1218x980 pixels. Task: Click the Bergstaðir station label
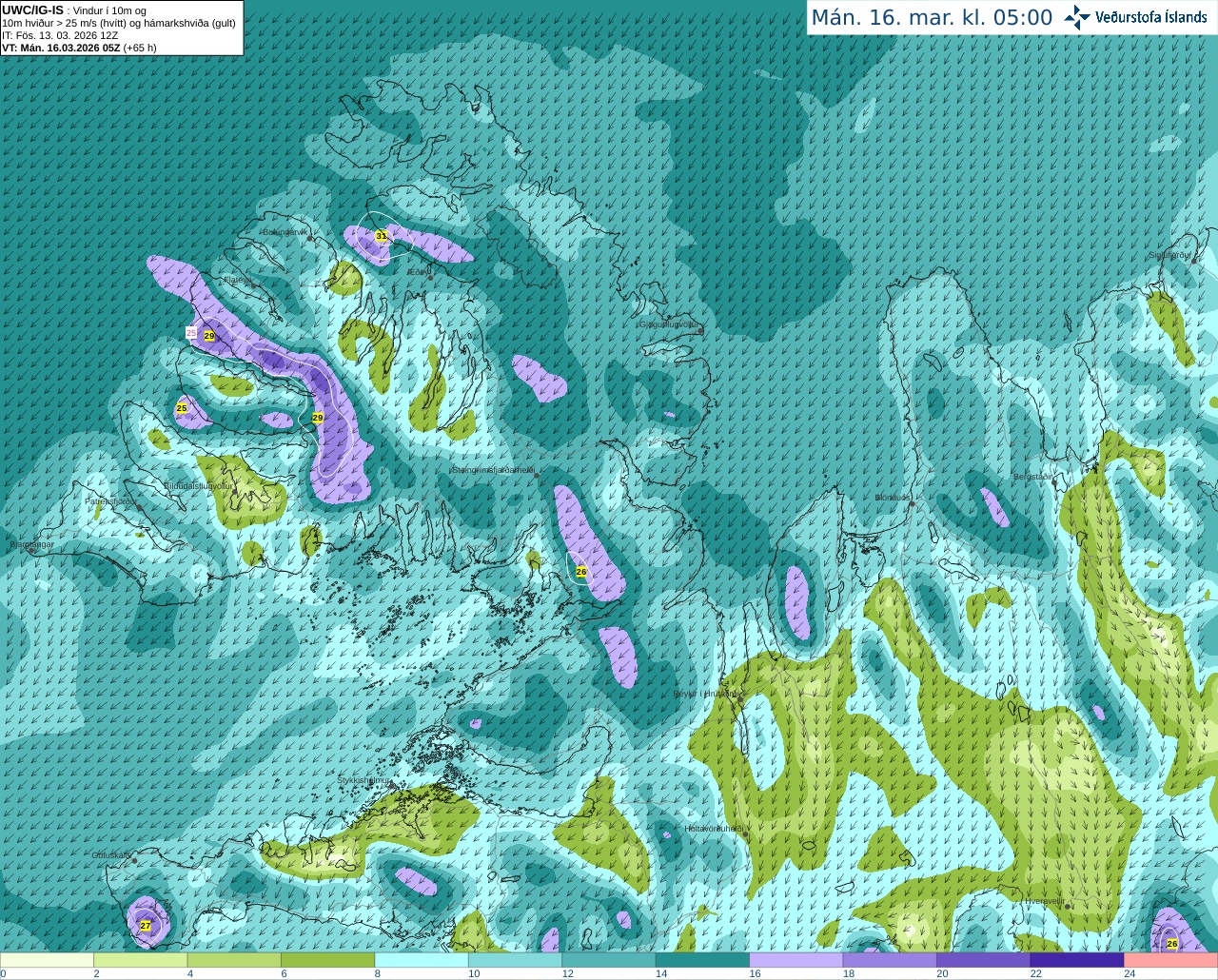[x=1033, y=477]
